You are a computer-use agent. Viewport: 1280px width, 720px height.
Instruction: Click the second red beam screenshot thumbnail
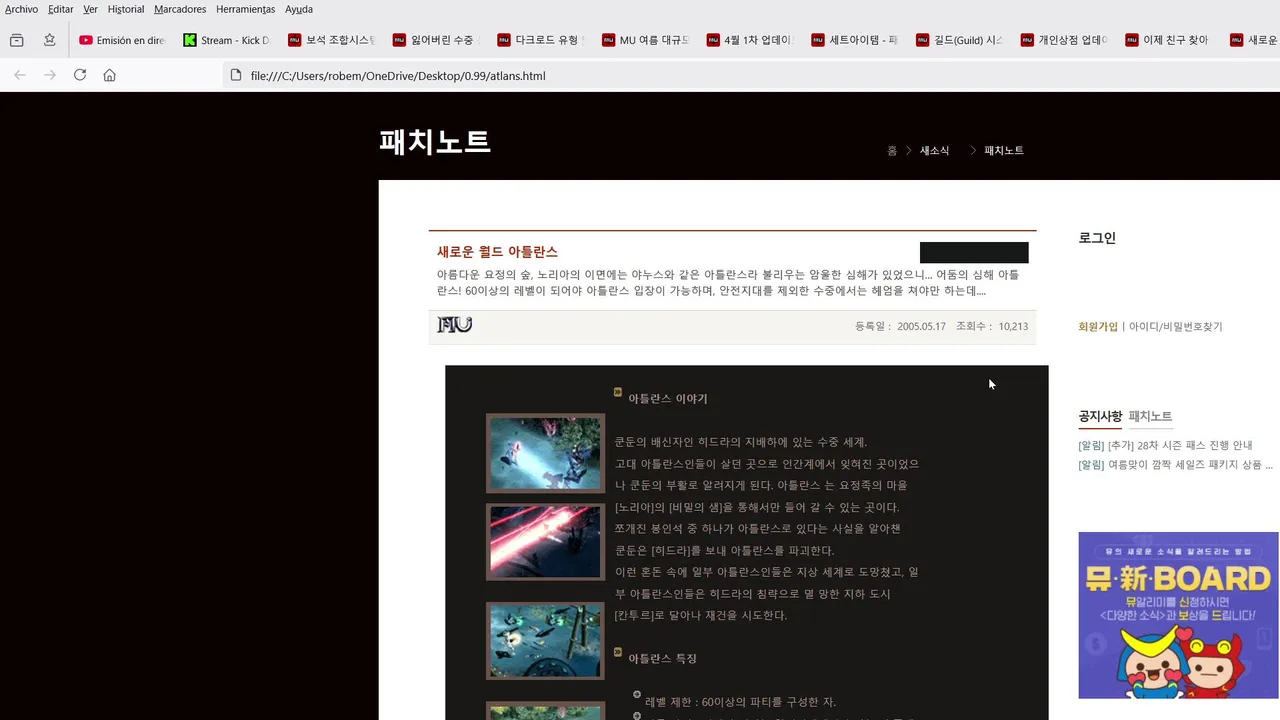[x=545, y=541]
